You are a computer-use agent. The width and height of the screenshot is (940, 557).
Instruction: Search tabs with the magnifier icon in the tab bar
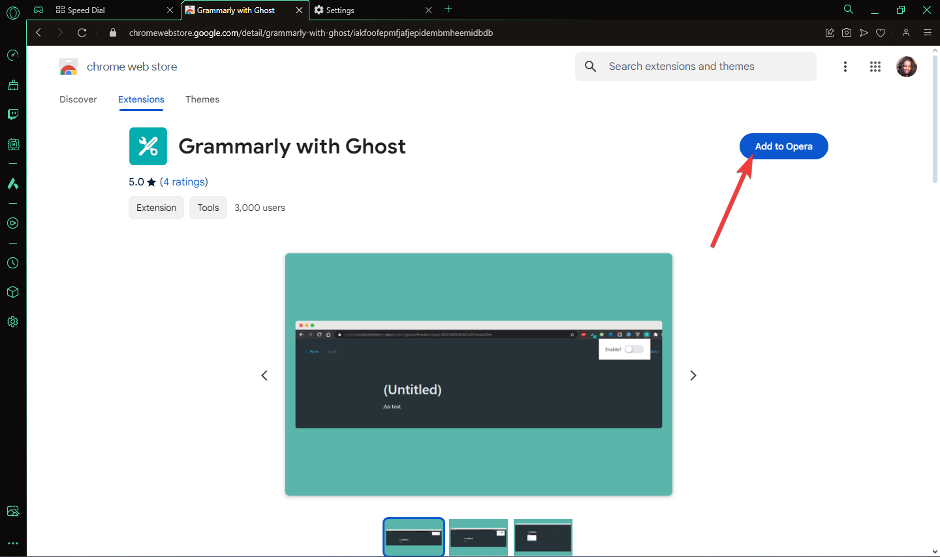(x=848, y=9)
